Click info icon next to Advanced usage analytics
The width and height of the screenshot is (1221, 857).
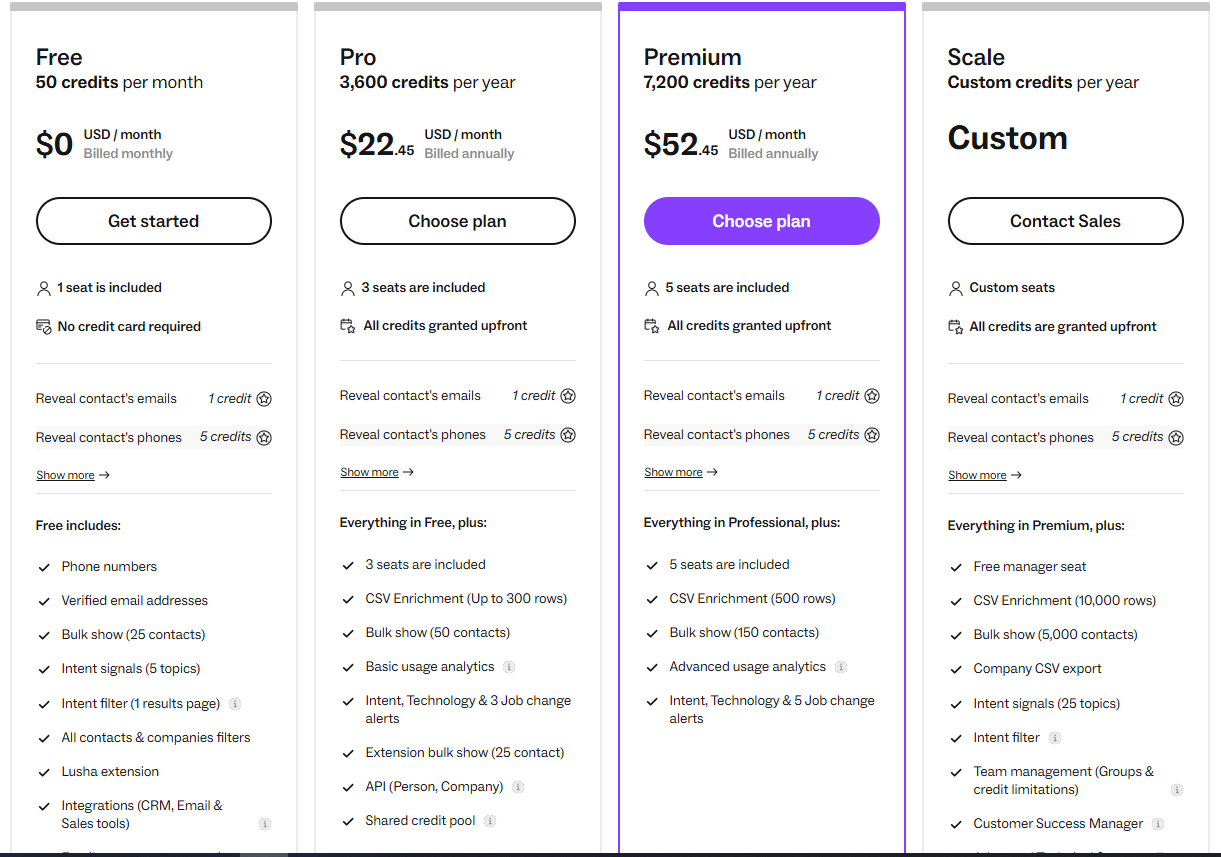click(841, 667)
